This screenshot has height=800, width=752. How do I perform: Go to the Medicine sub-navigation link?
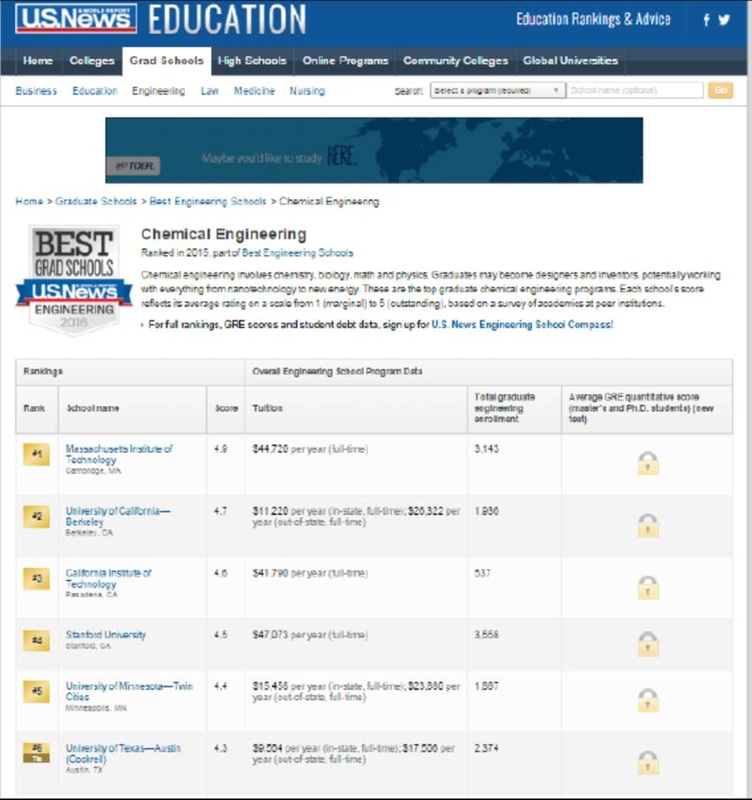click(x=255, y=91)
